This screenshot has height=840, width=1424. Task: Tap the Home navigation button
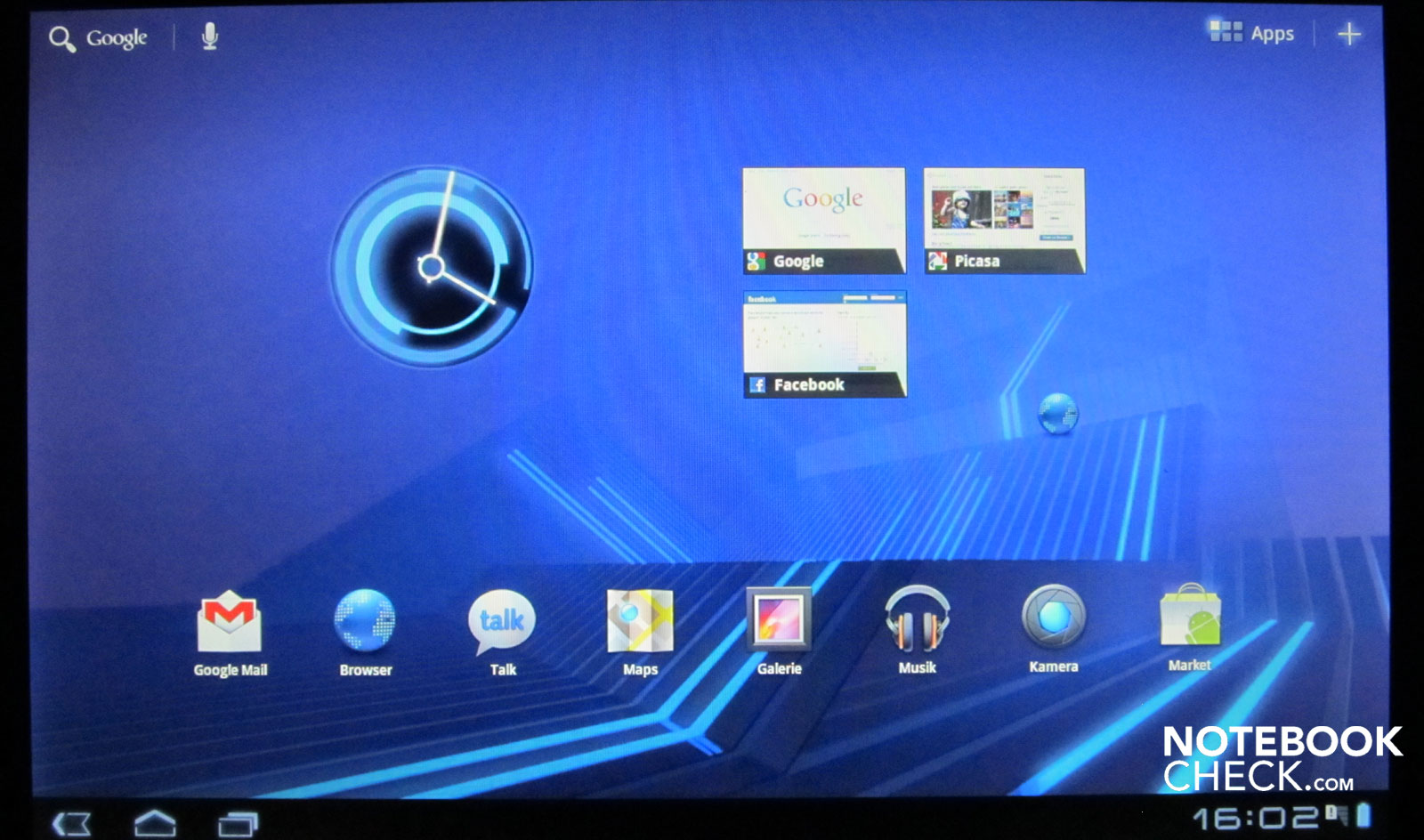click(155, 823)
